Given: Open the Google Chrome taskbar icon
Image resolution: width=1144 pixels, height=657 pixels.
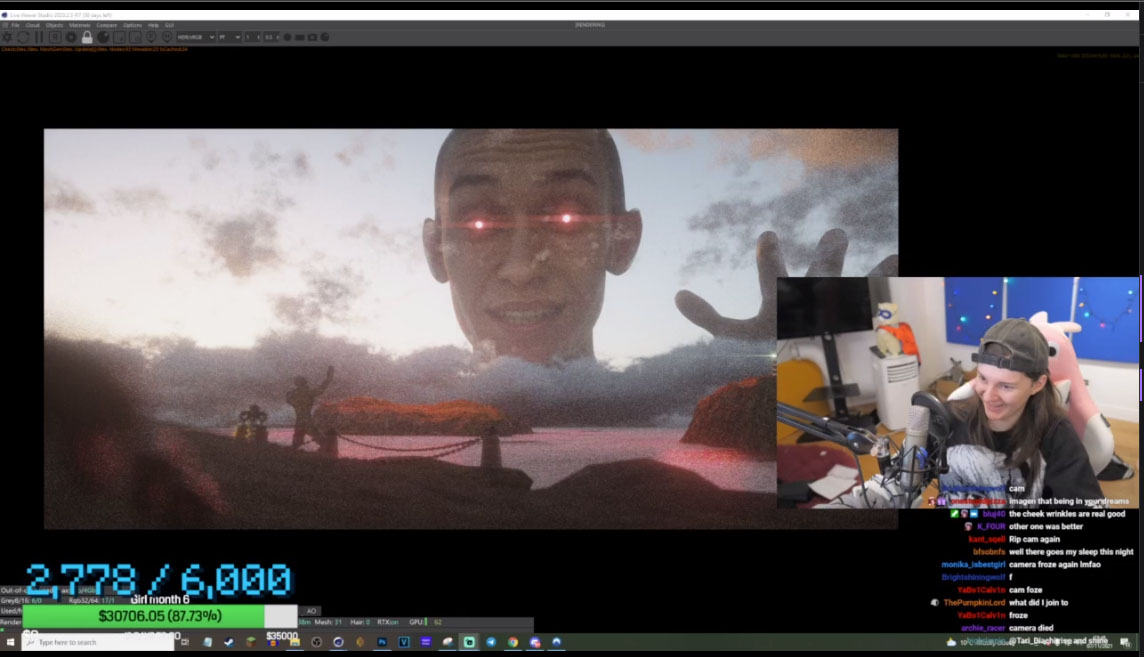Looking at the screenshot, I should point(513,642).
